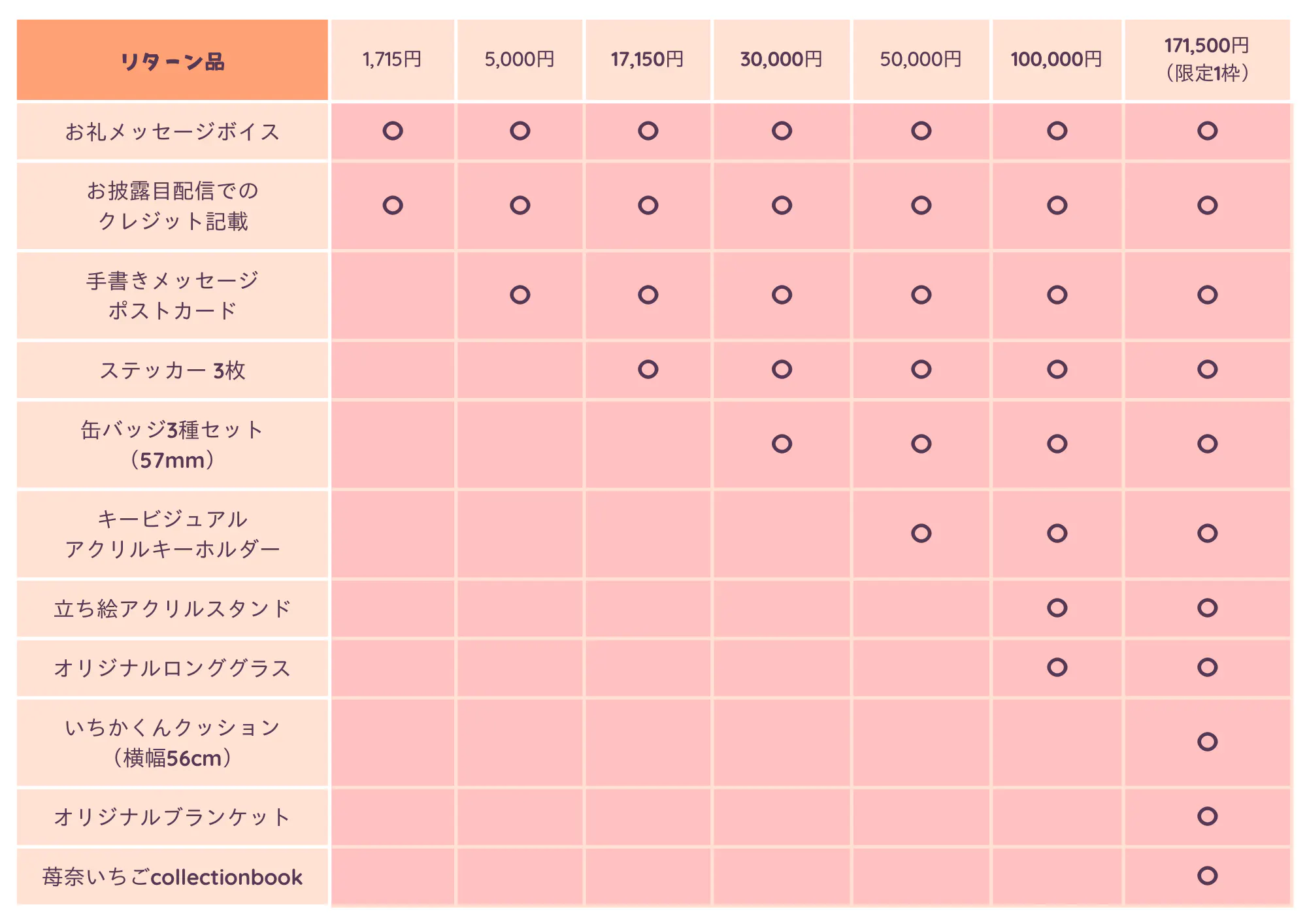Click the 立ち絵アクリルスタンド row label

pos(173,609)
